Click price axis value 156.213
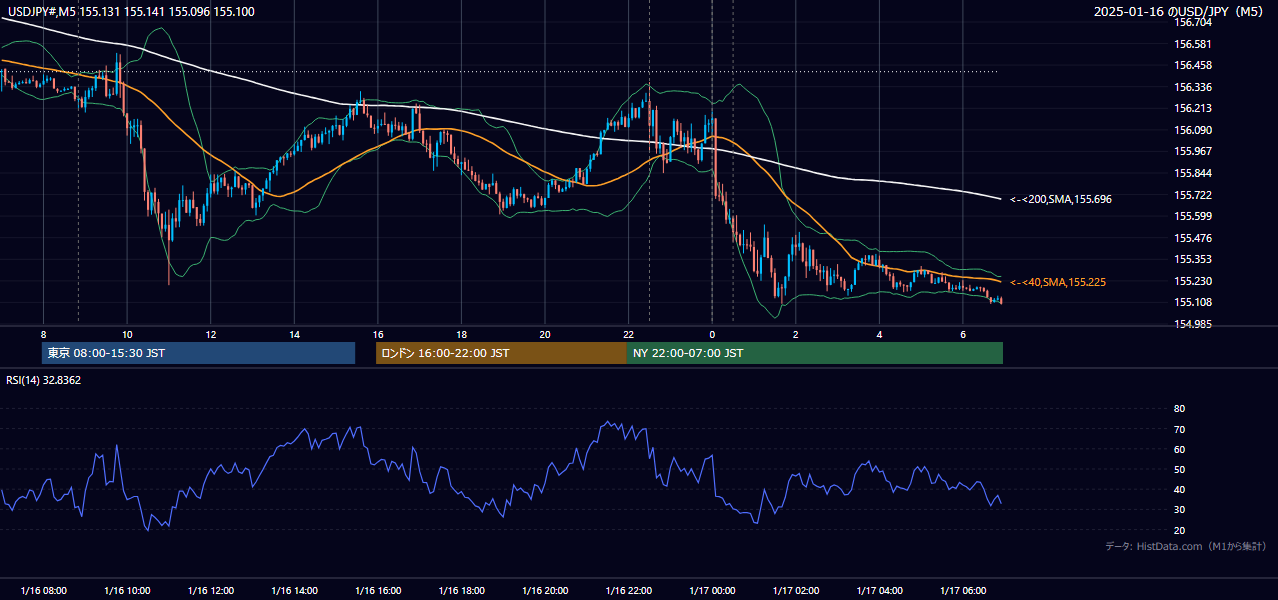 click(1192, 108)
